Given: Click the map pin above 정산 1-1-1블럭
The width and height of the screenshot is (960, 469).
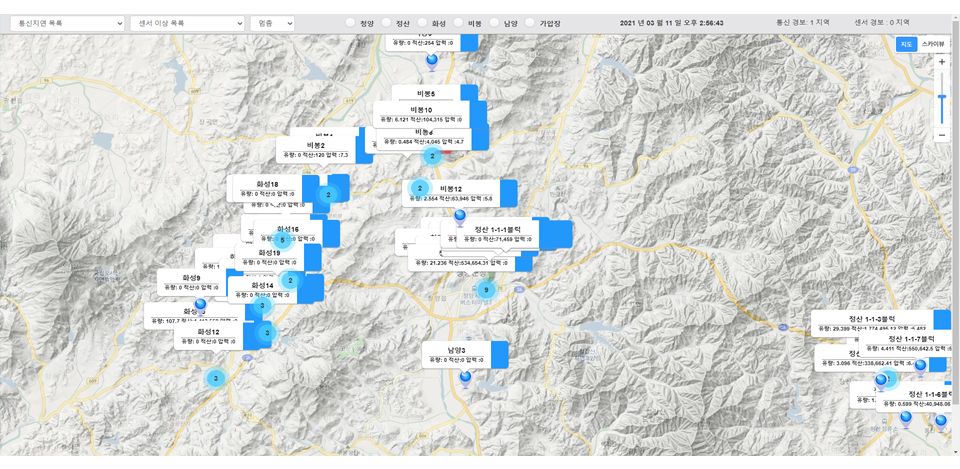Looking at the screenshot, I should [460, 216].
